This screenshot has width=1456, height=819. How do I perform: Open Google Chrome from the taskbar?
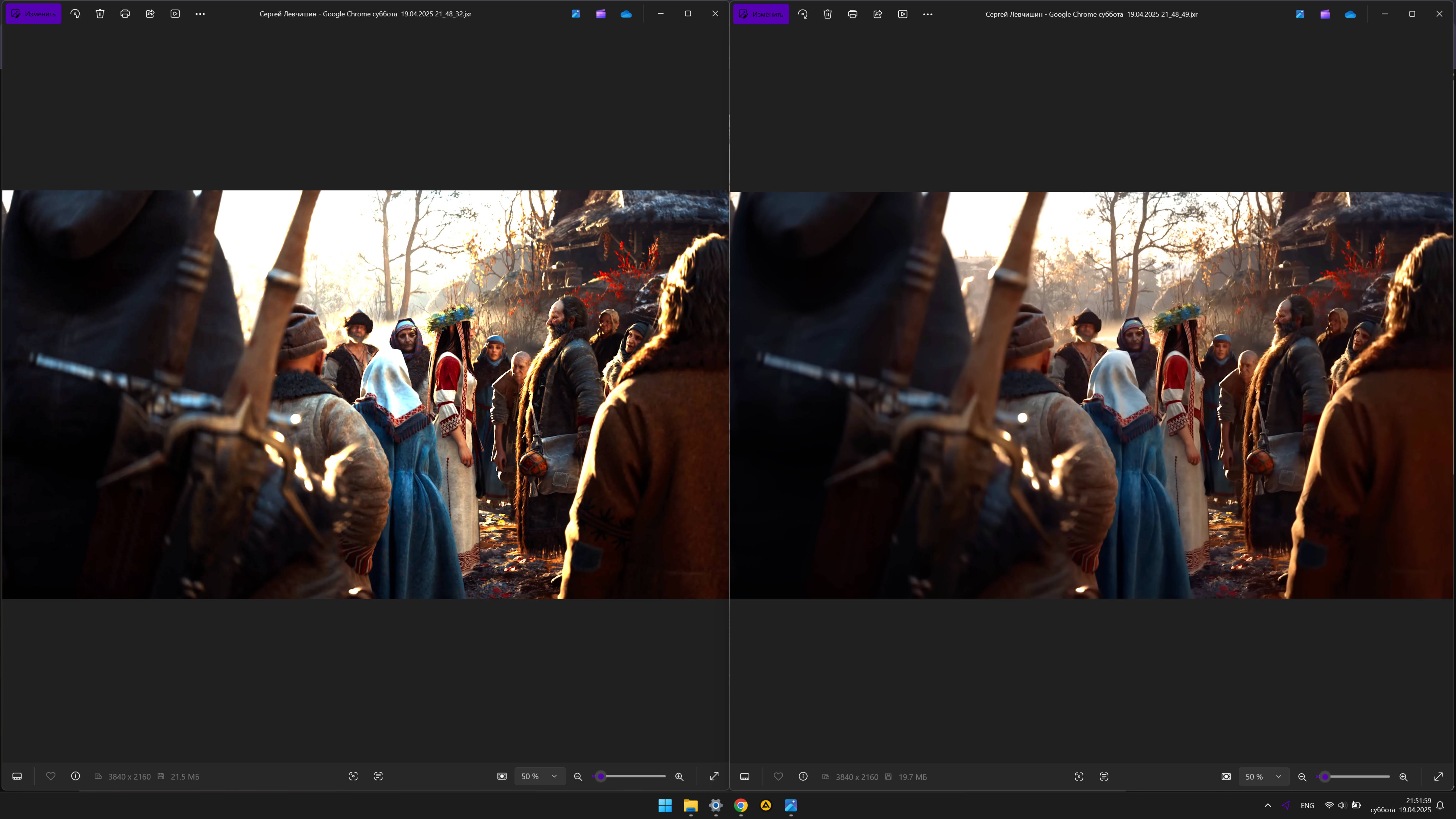tap(740, 805)
